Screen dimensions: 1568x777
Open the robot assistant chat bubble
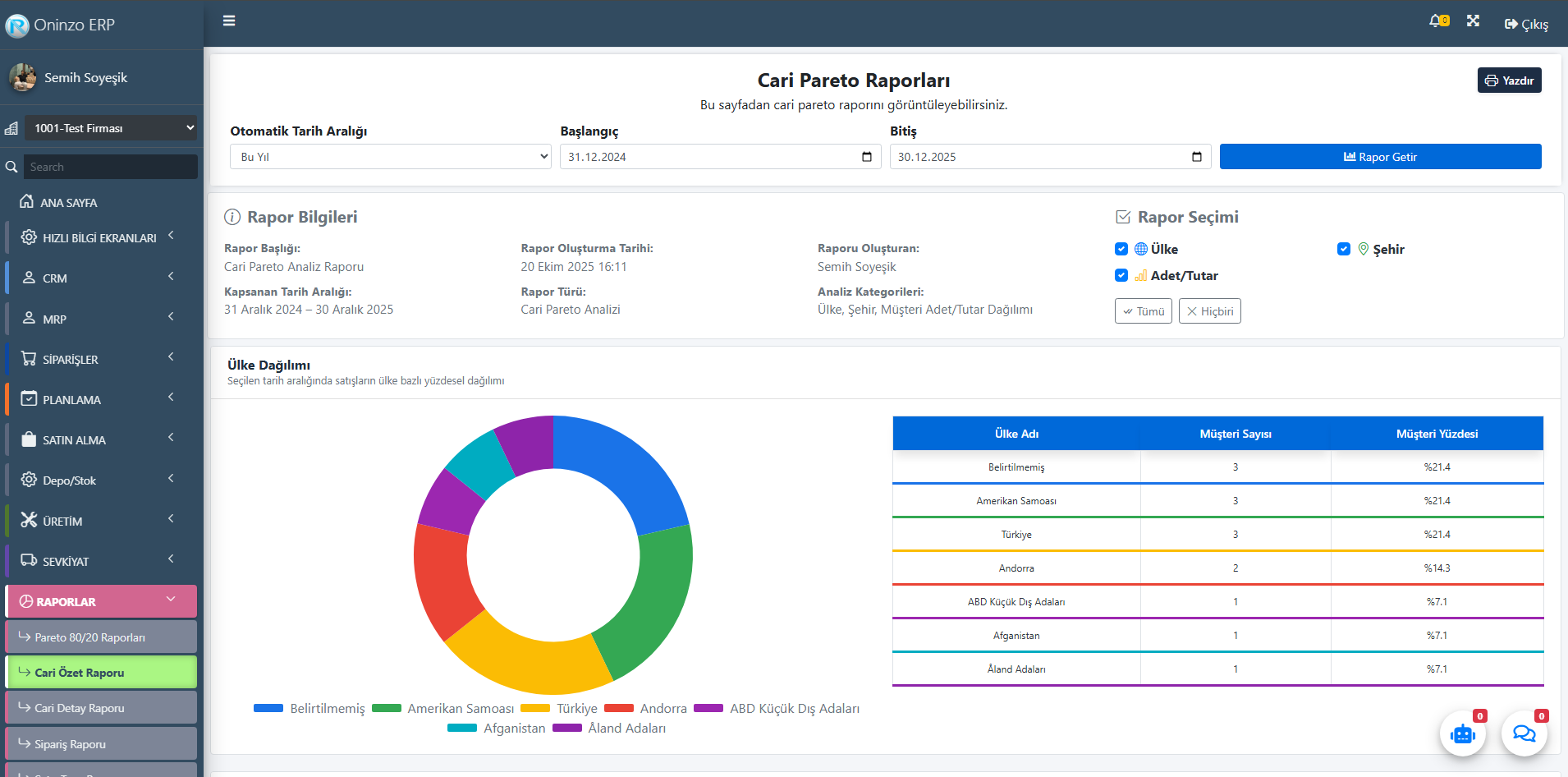(x=1463, y=733)
